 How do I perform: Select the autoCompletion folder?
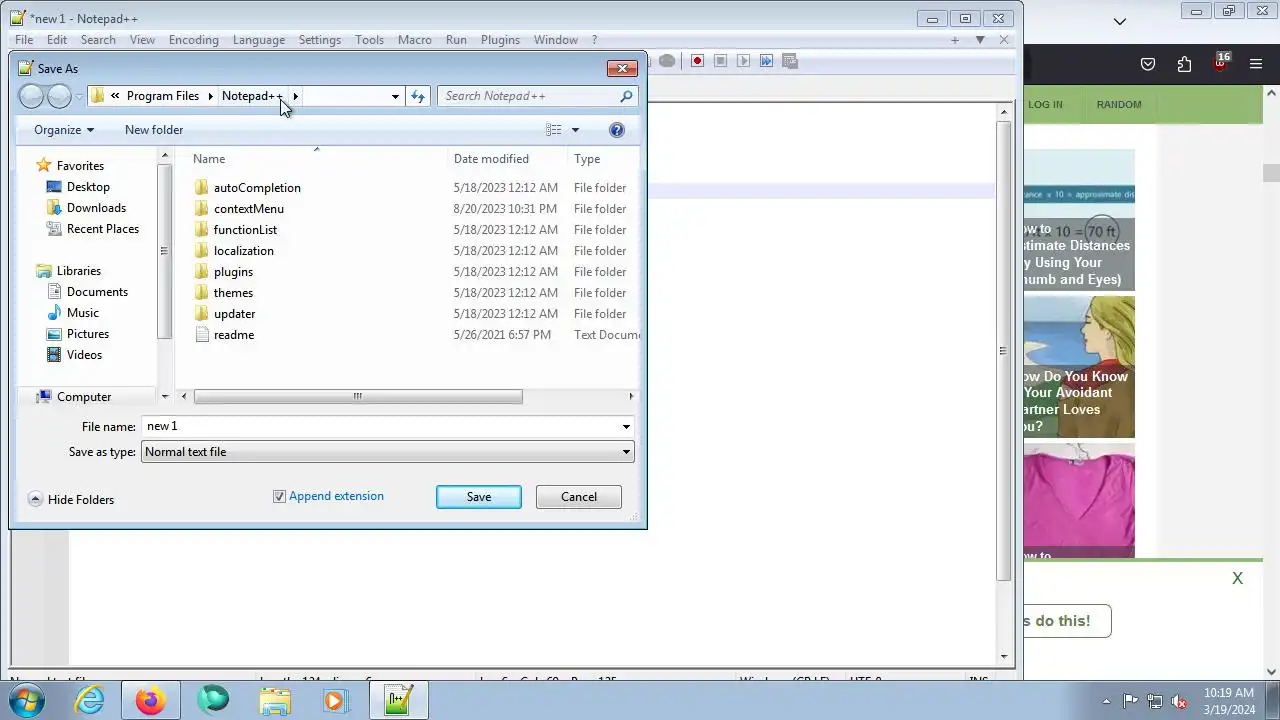[257, 188]
